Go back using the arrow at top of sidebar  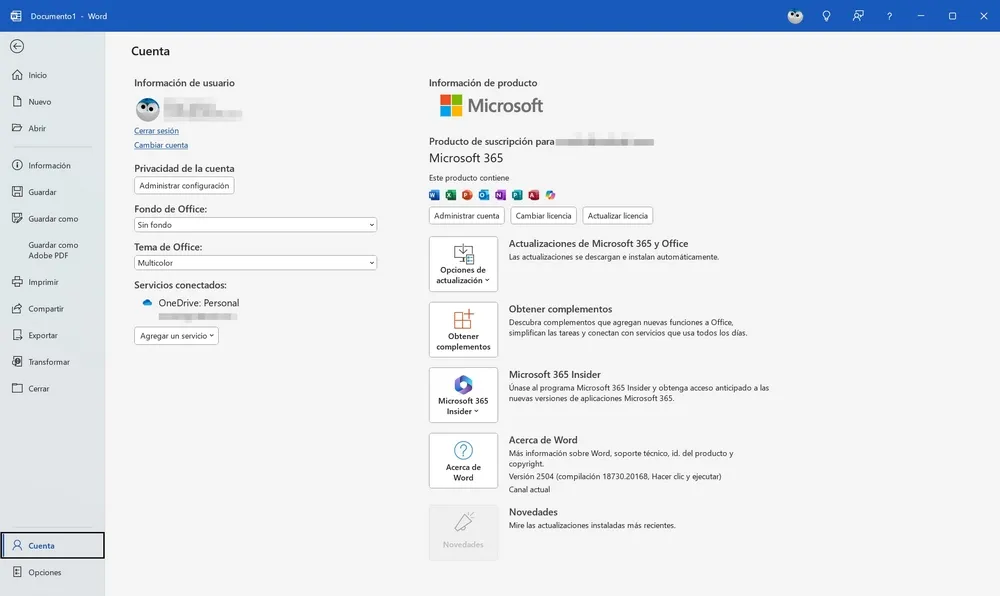[x=17, y=46]
